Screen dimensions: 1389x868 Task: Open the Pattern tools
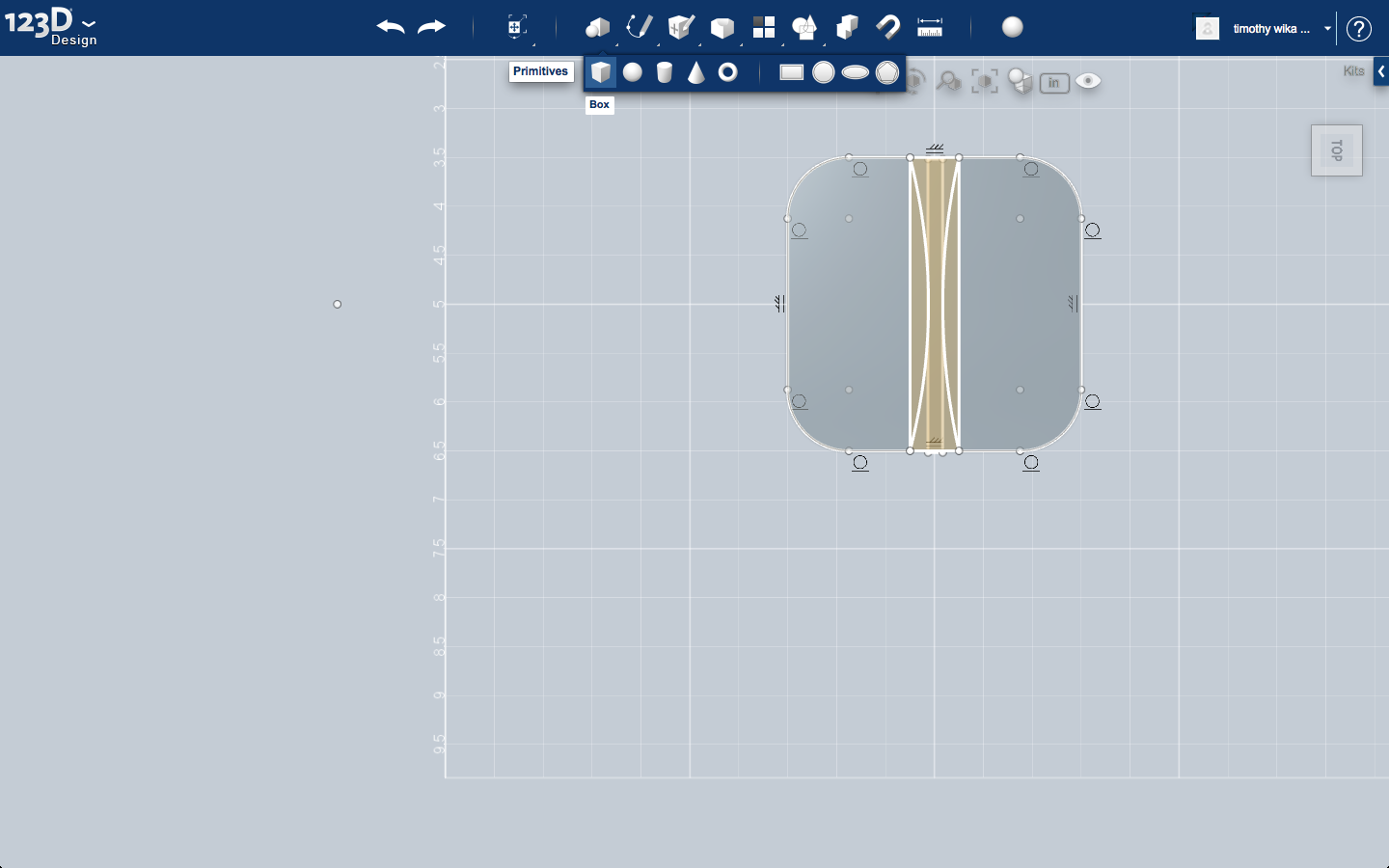click(x=764, y=26)
